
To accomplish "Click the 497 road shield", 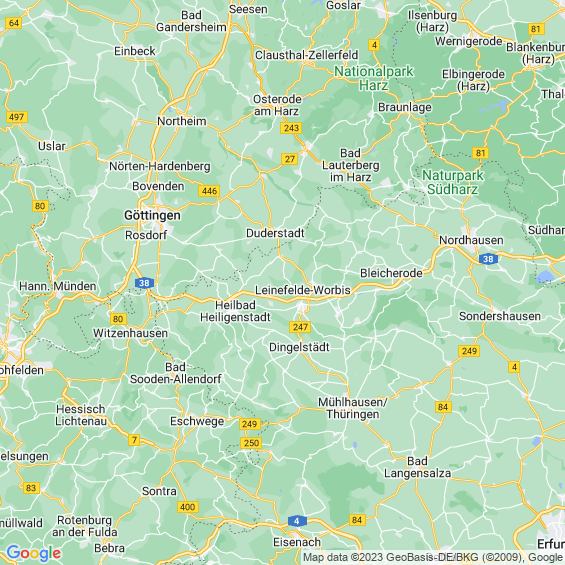I will coord(17,117).
